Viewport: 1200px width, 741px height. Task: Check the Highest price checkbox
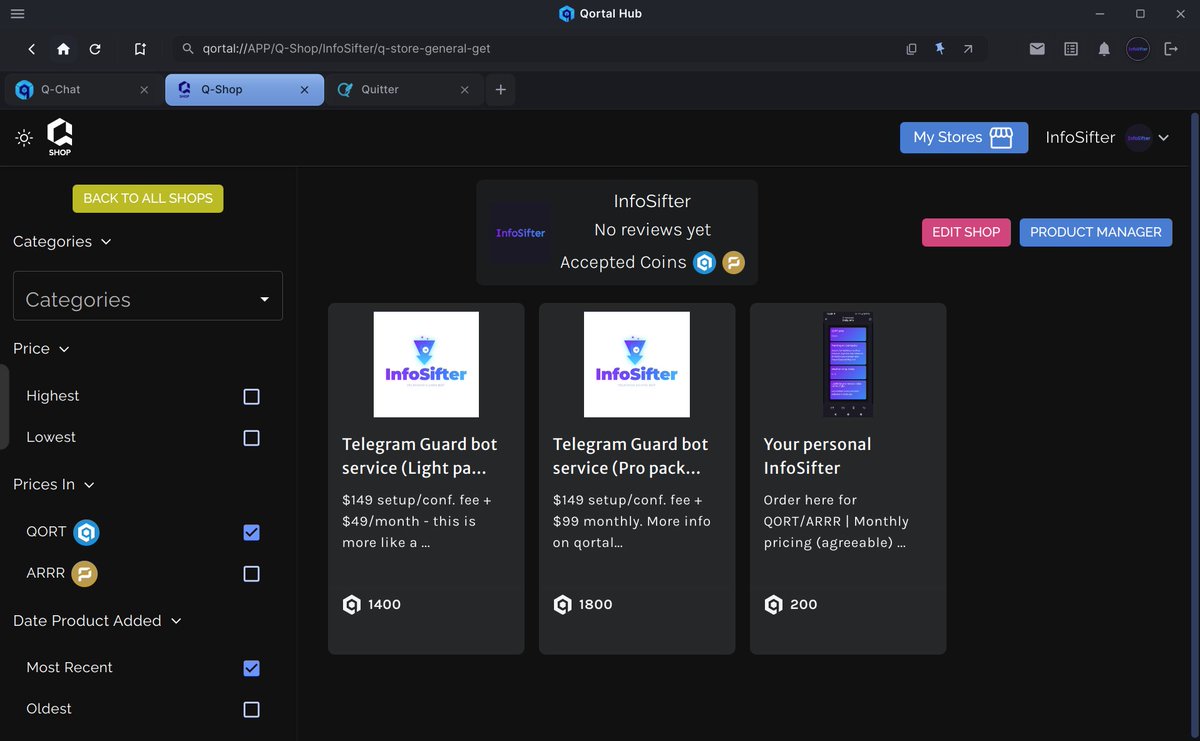(x=252, y=397)
